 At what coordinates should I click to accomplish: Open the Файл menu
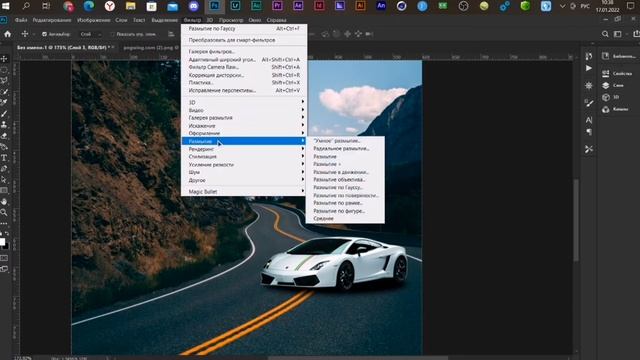point(21,20)
